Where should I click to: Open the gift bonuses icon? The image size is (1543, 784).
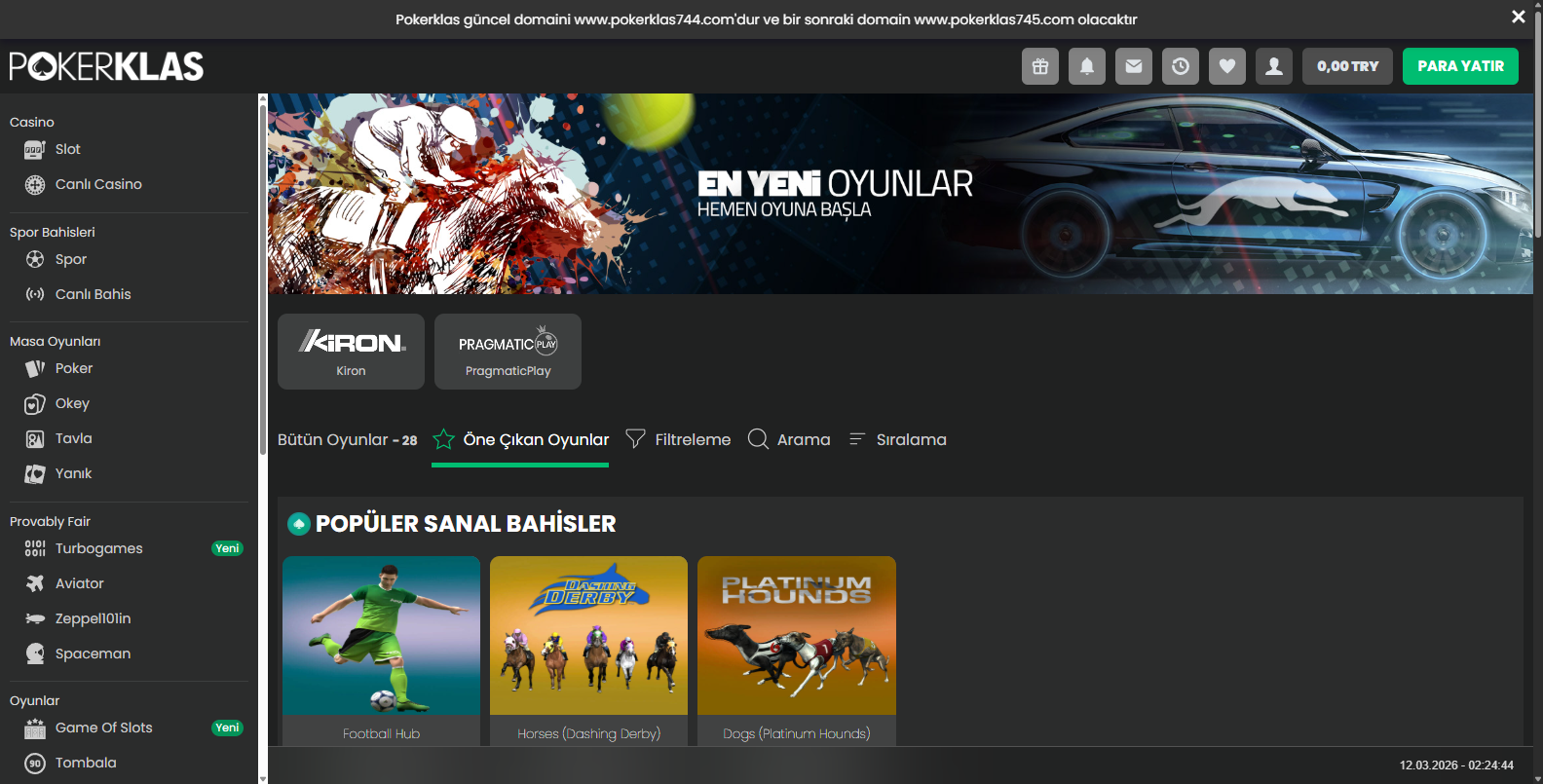pyautogui.click(x=1040, y=66)
